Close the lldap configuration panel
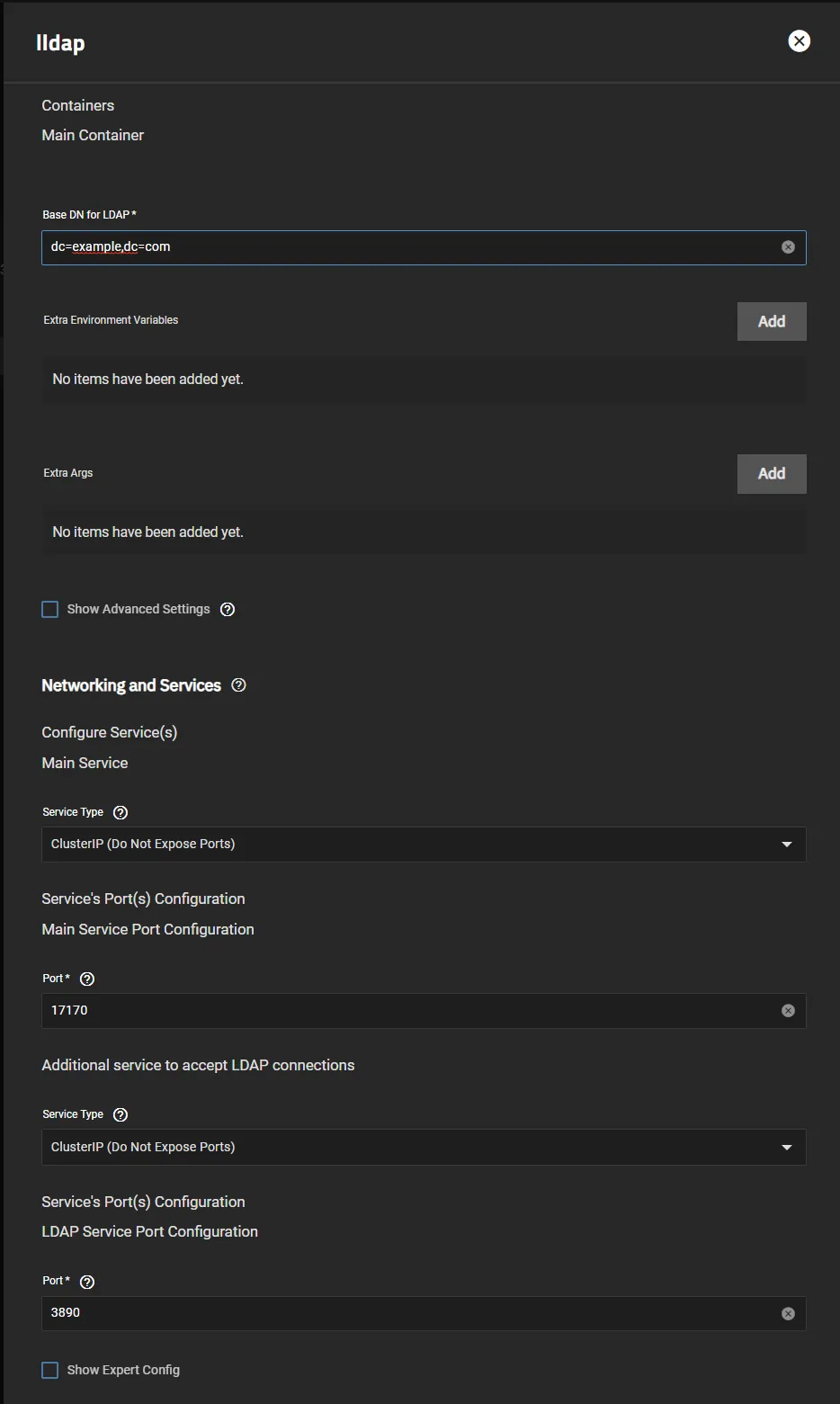Image resolution: width=840 pixels, height=1404 pixels. [x=799, y=41]
